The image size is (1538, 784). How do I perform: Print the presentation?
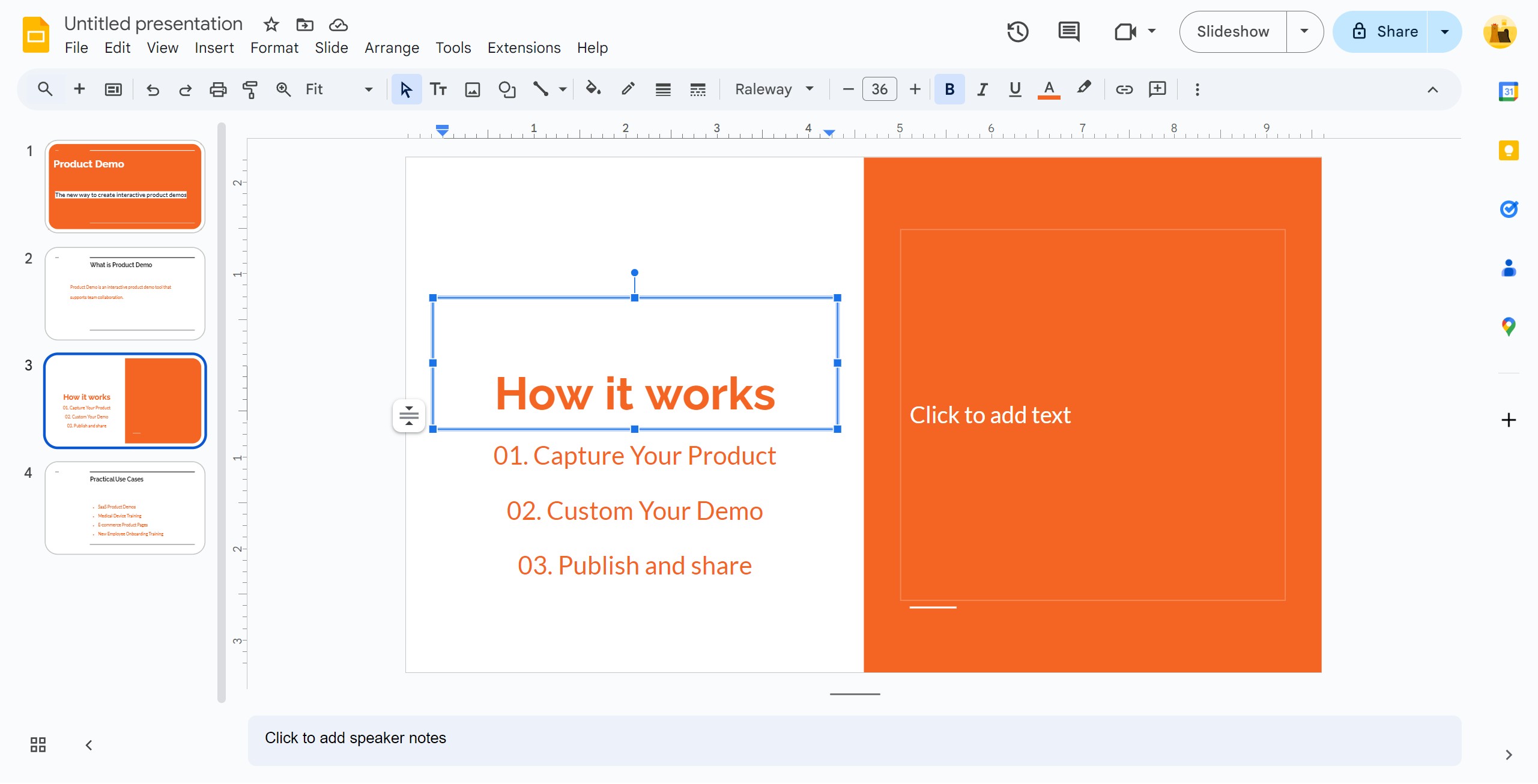coord(217,89)
